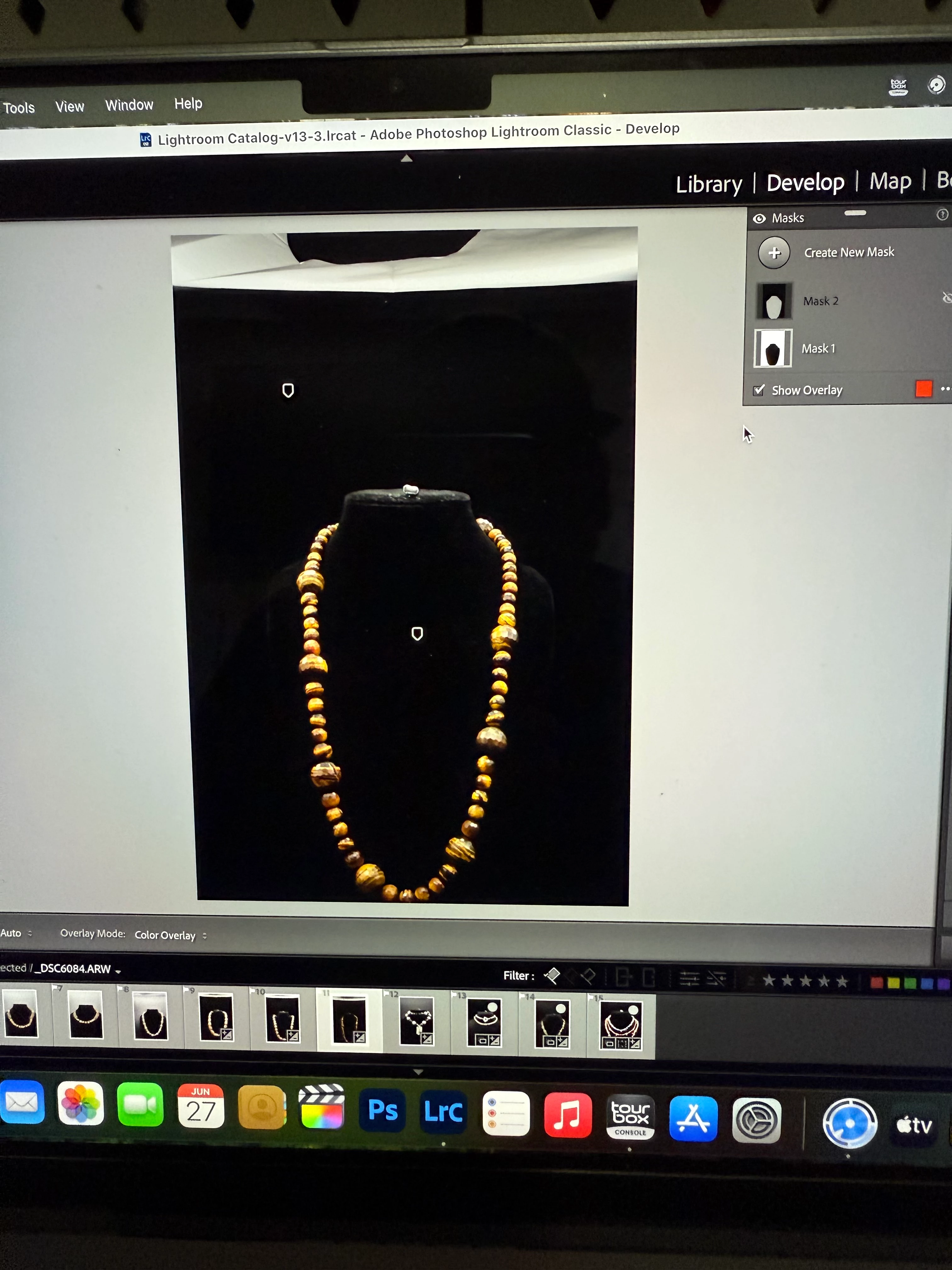Click the red overlay color swatch
Screen dimensions: 952x1270
click(923, 389)
